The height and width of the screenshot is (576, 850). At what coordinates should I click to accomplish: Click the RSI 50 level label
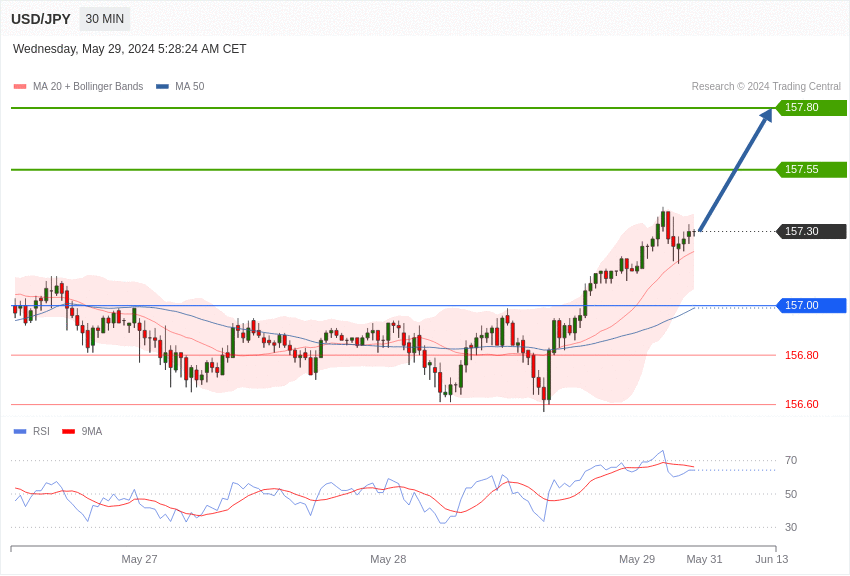[x=791, y=494]
